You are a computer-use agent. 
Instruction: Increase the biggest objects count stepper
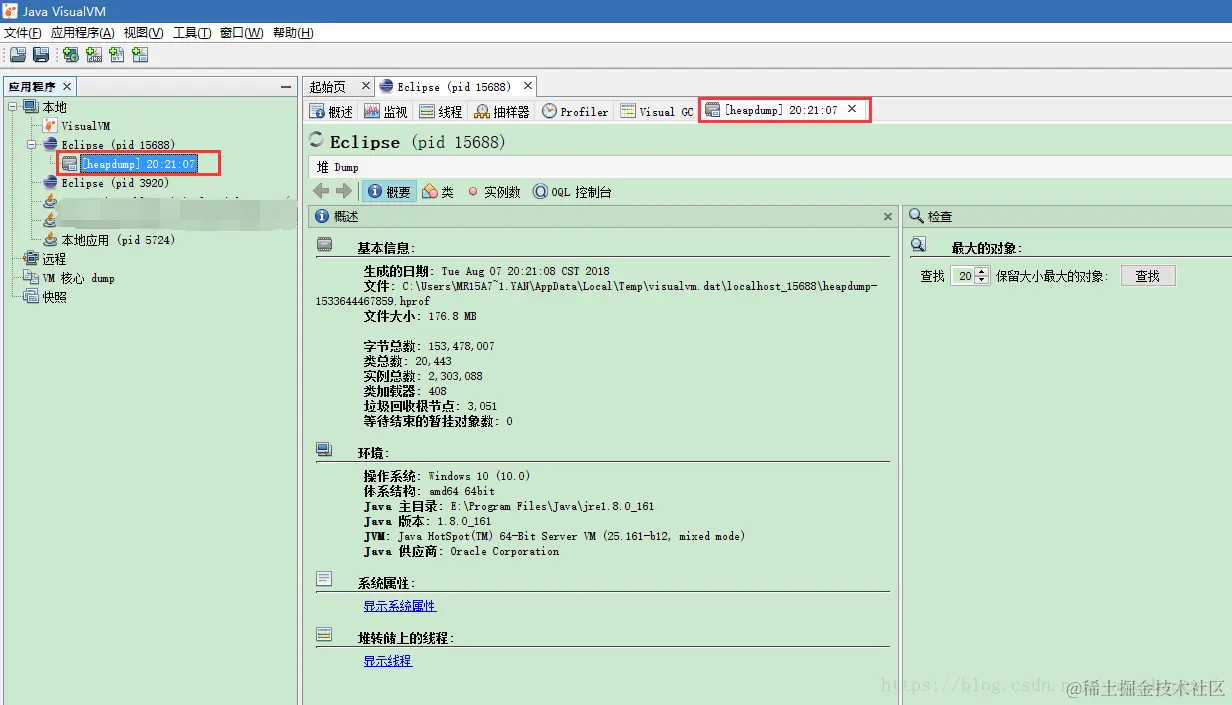coord(983,271)
